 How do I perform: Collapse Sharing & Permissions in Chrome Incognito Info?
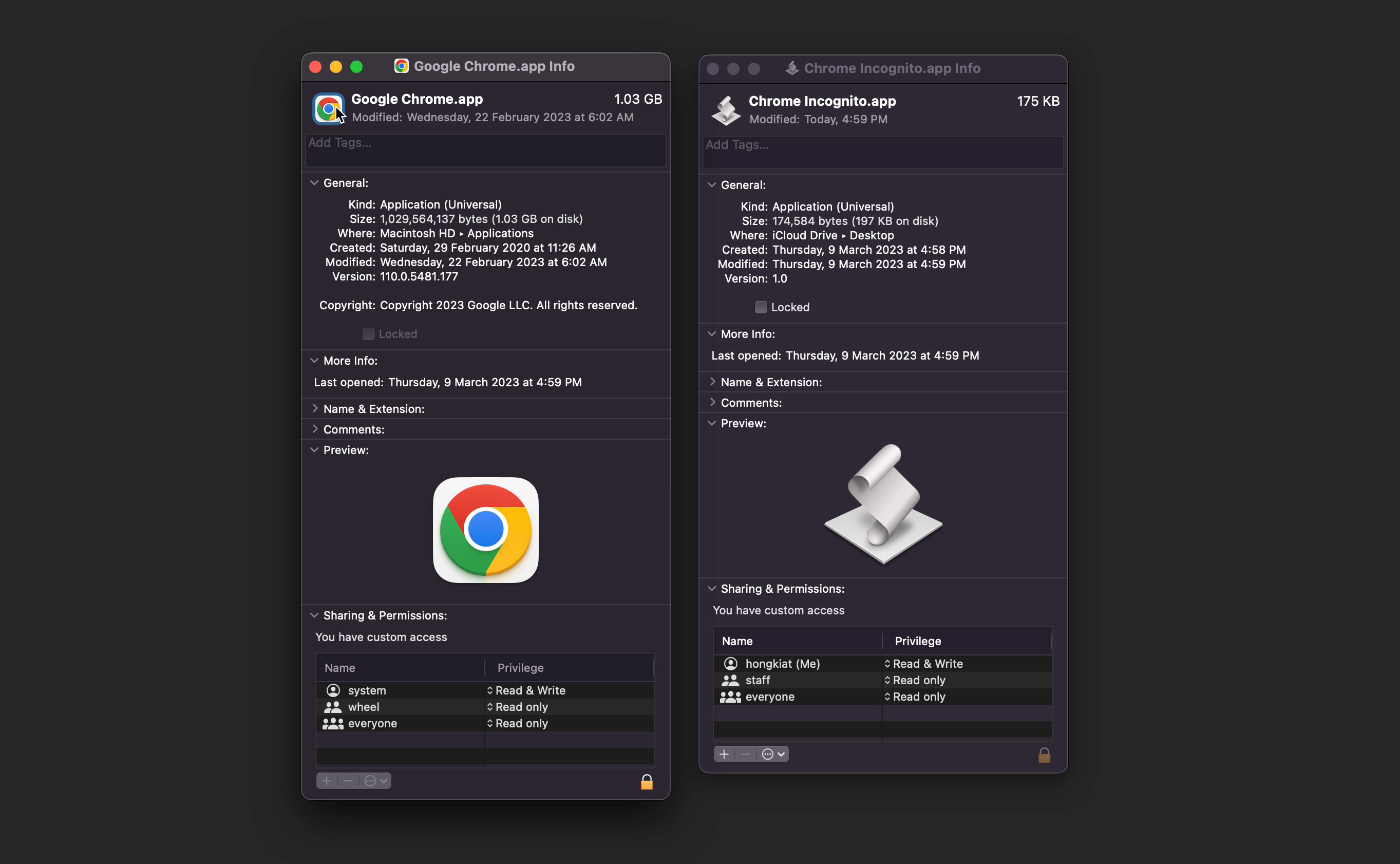pos(712,589)
